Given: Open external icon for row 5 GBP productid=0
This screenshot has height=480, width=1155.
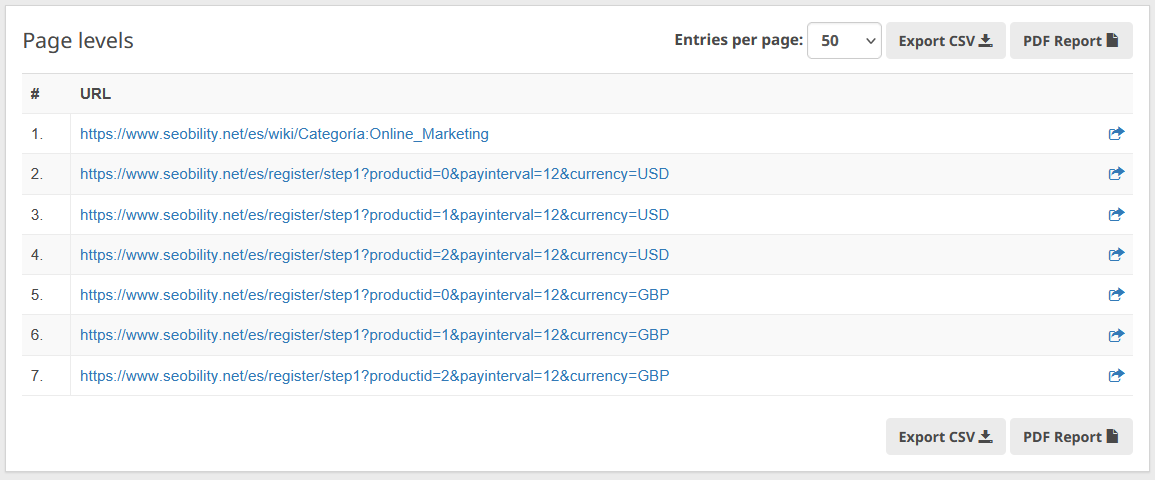Looking at the screenshot, I should (1116, 295).
